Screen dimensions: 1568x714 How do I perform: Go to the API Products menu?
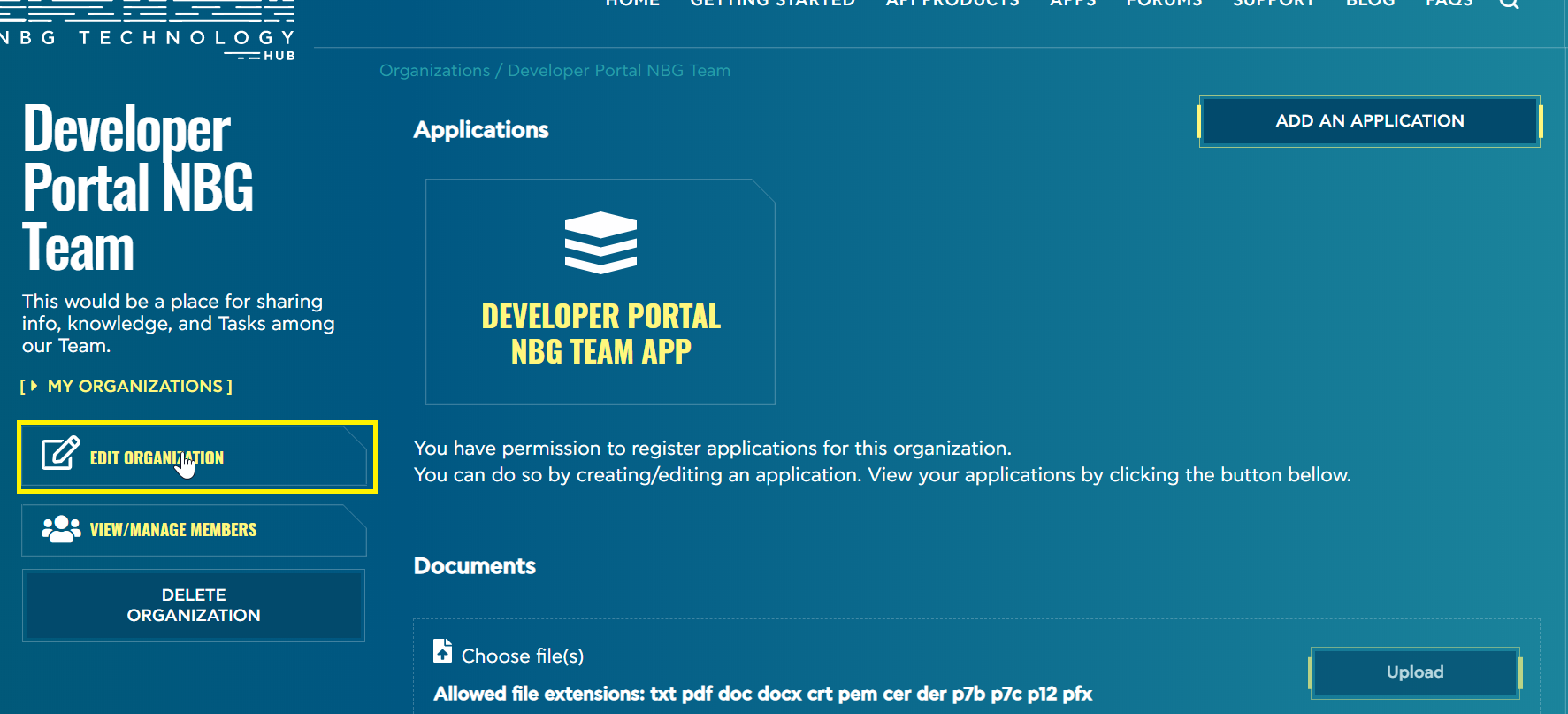coord(952,4)
